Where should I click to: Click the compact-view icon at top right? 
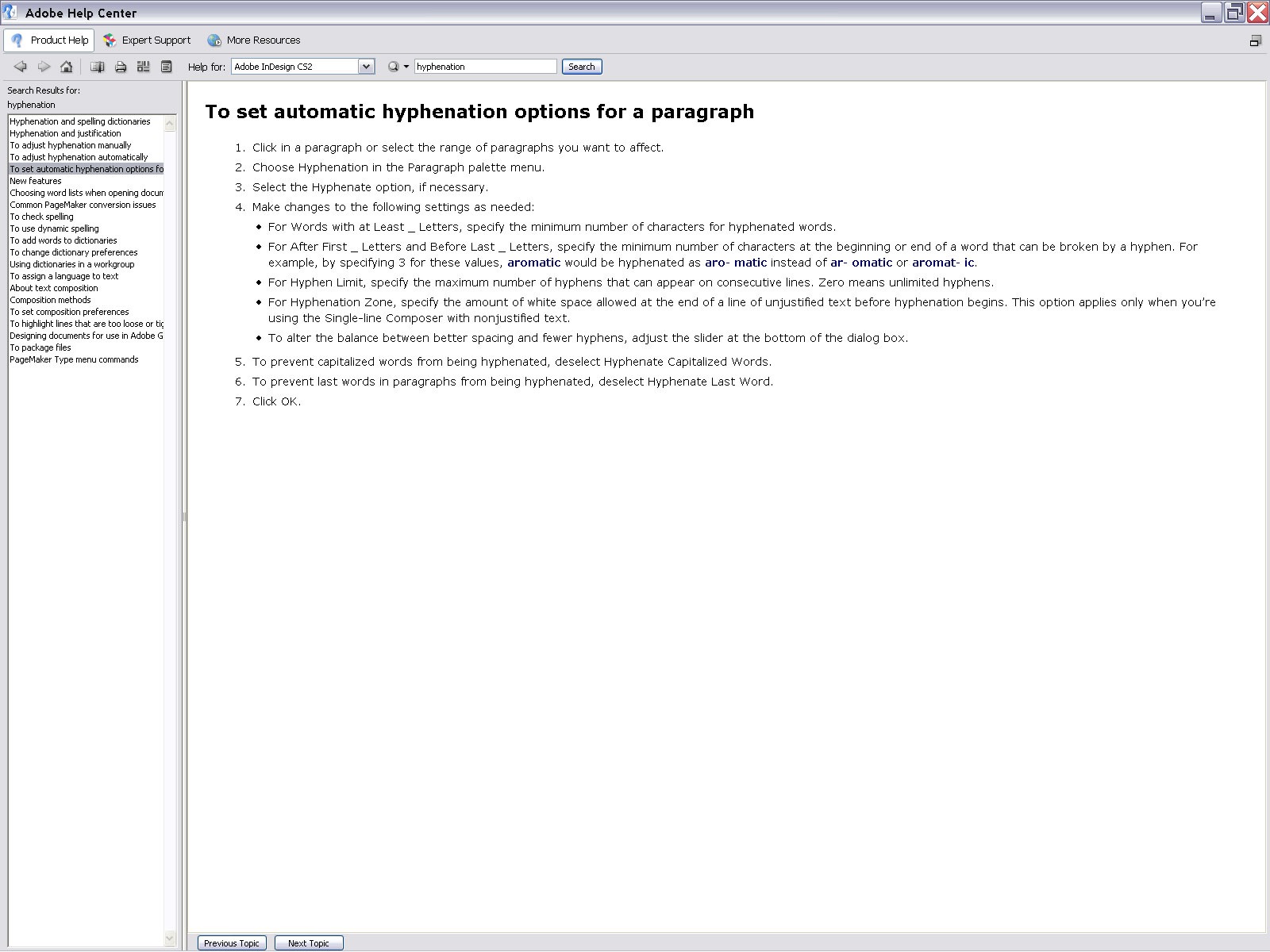[1255, 40]
